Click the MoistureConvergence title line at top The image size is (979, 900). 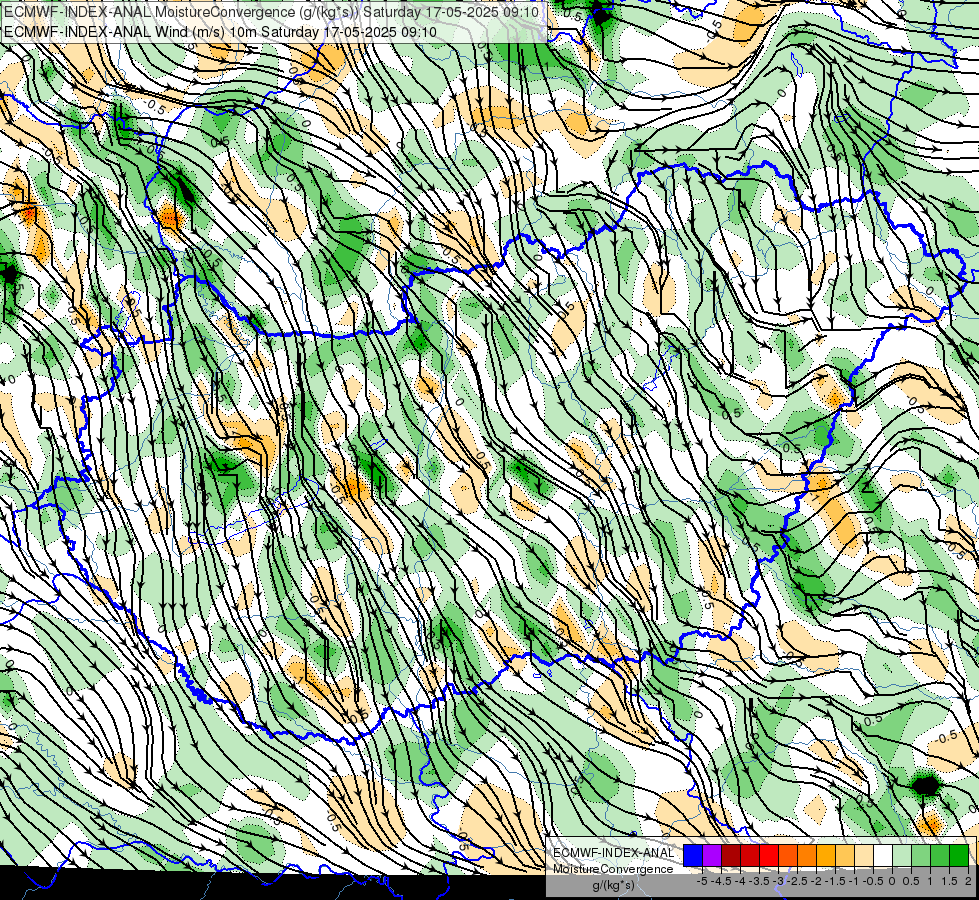272,12
